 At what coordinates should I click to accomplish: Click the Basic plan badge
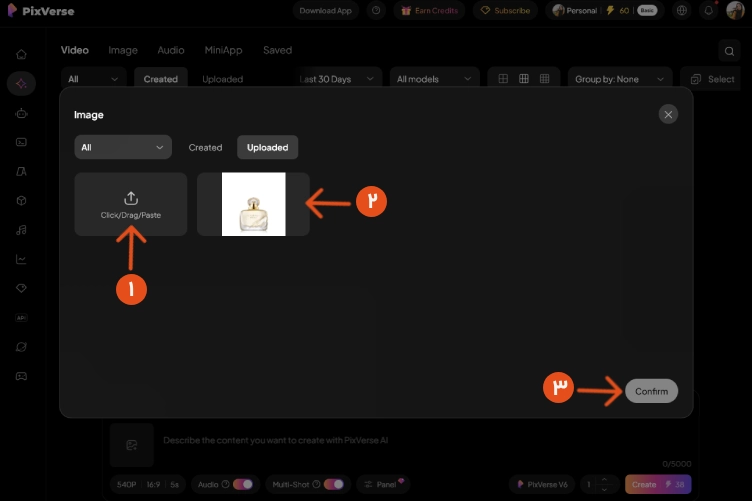coord(647,11)
